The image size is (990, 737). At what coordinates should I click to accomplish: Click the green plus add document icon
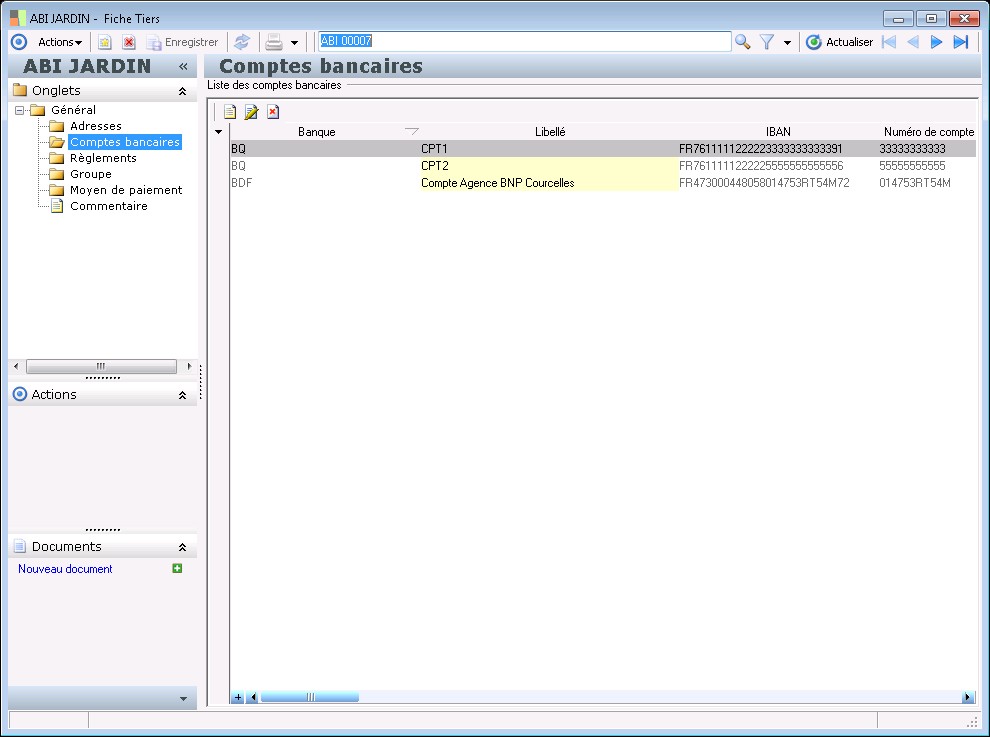pos(177,568)
